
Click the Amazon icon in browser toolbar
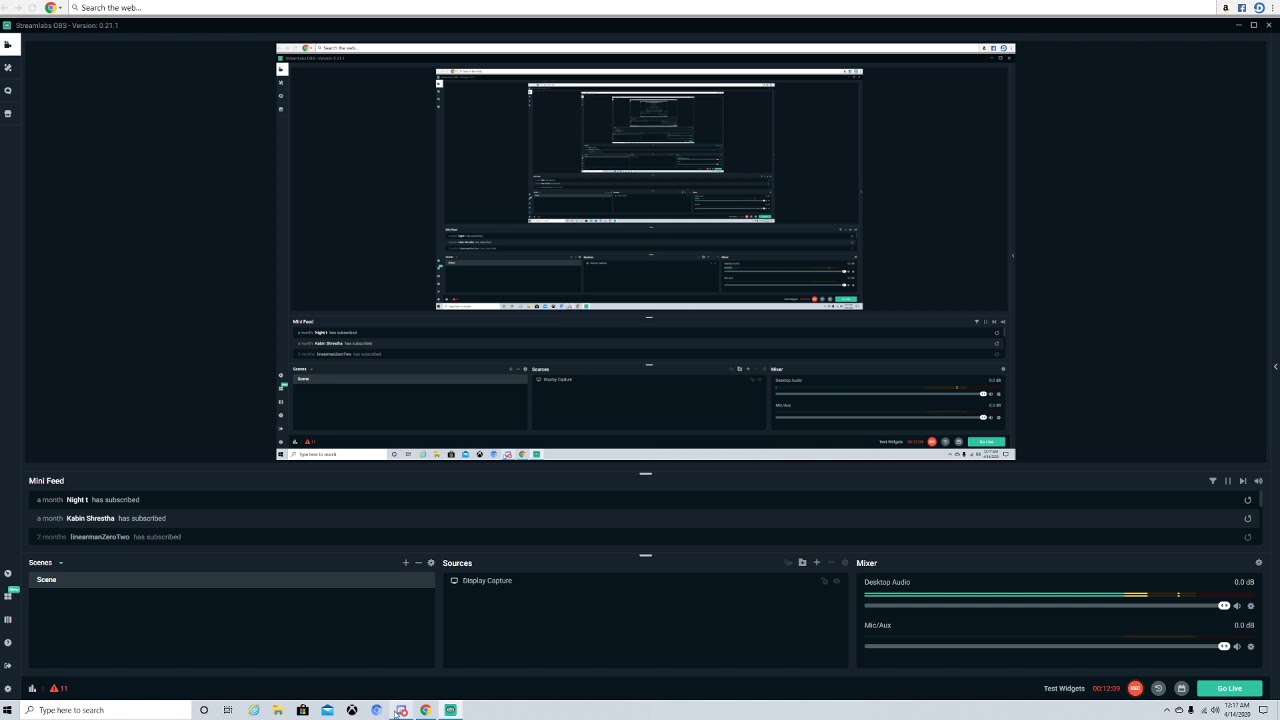1226,8
